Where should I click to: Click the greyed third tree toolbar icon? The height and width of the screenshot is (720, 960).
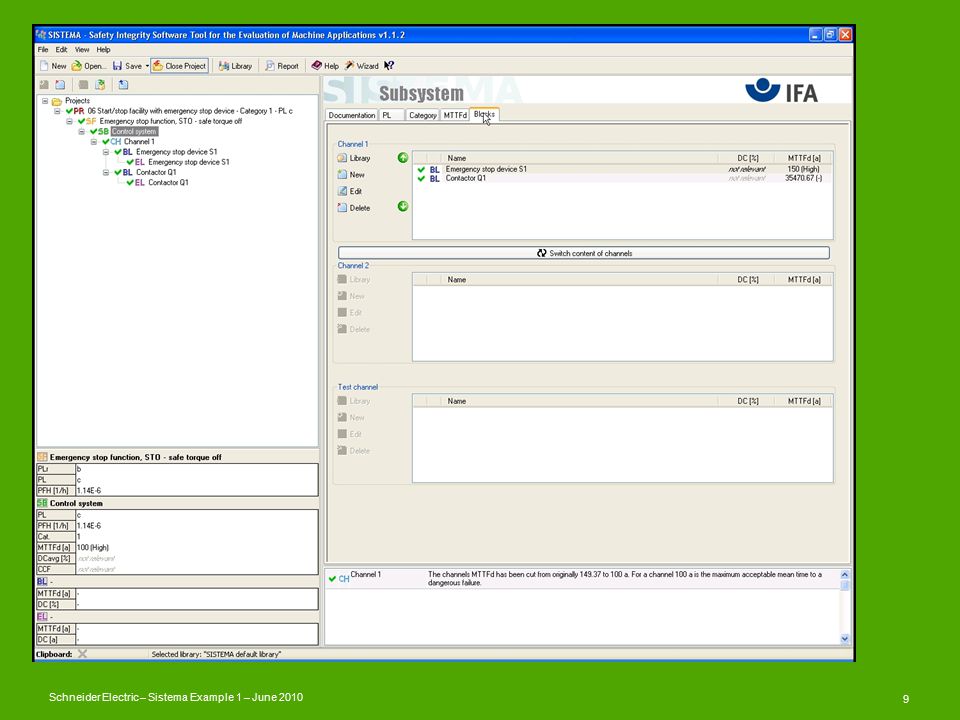(83, 84)
